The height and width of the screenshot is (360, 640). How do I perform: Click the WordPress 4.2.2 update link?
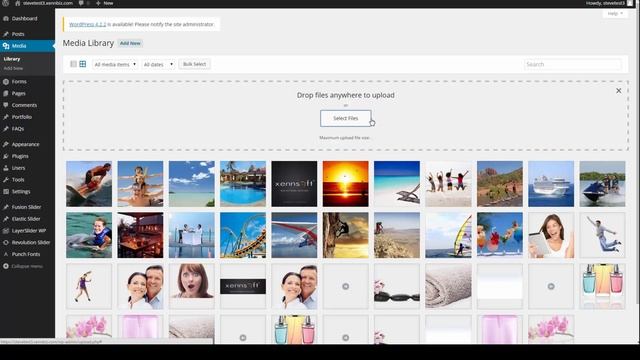87,24
